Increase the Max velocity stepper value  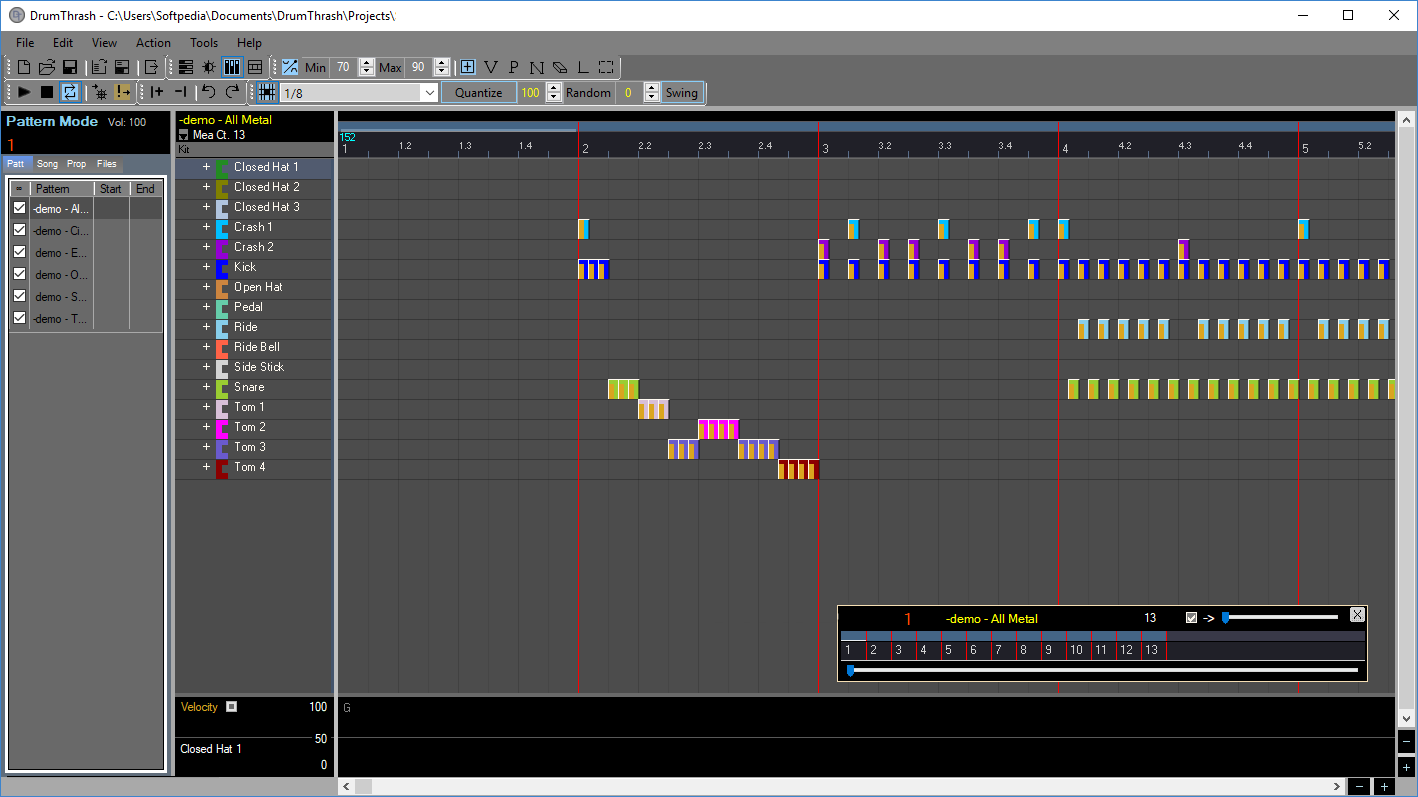pos(441,63)
